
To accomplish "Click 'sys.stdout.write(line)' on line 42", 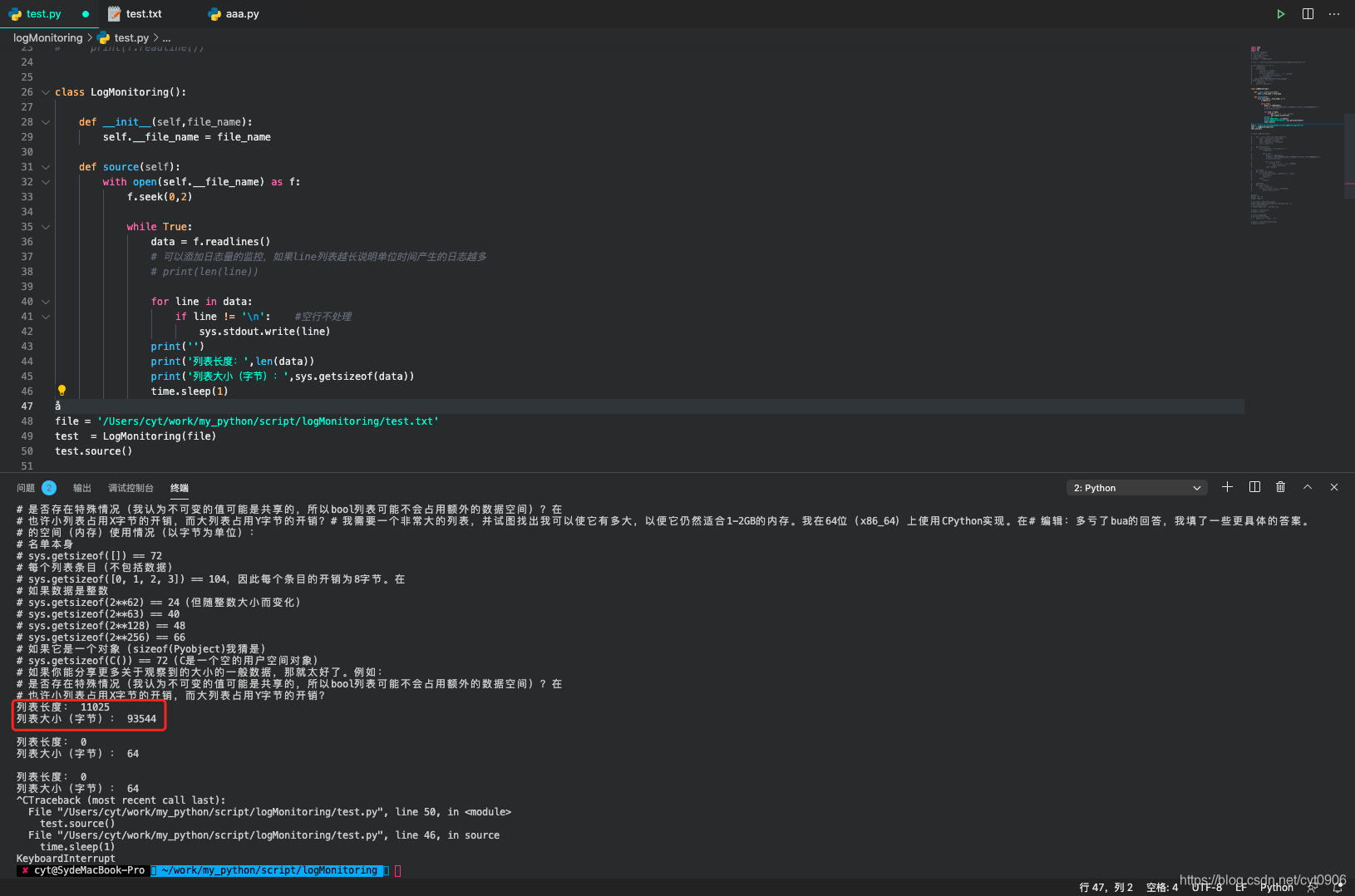I will pyautogui.click(x=264, y=332).
